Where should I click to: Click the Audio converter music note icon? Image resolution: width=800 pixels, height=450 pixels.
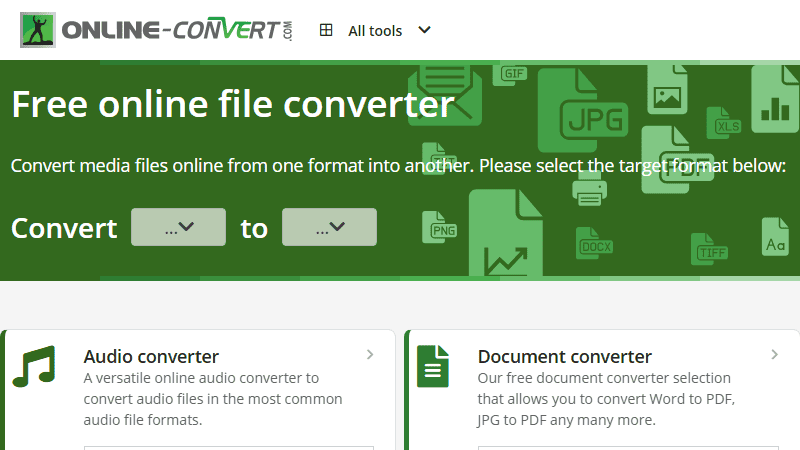[x=34, y=366]
